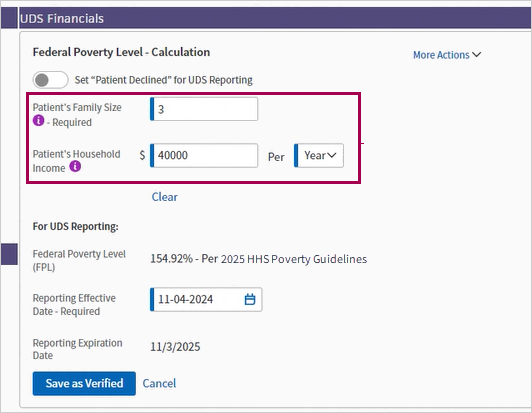
Task: Click the Household Income field showing 40000
Action: click(204, 155)
